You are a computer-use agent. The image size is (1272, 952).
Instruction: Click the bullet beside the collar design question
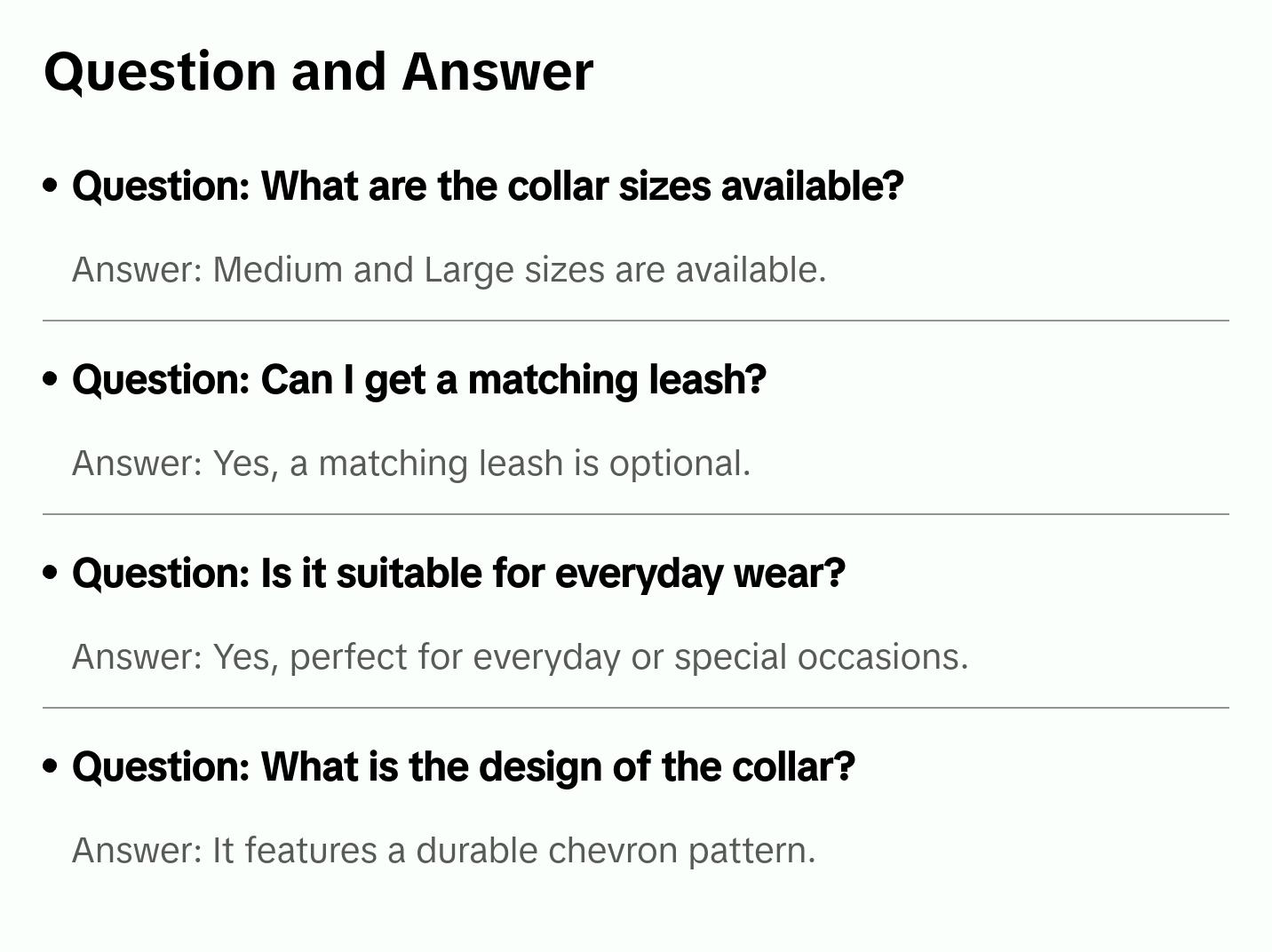click(51, 766)
